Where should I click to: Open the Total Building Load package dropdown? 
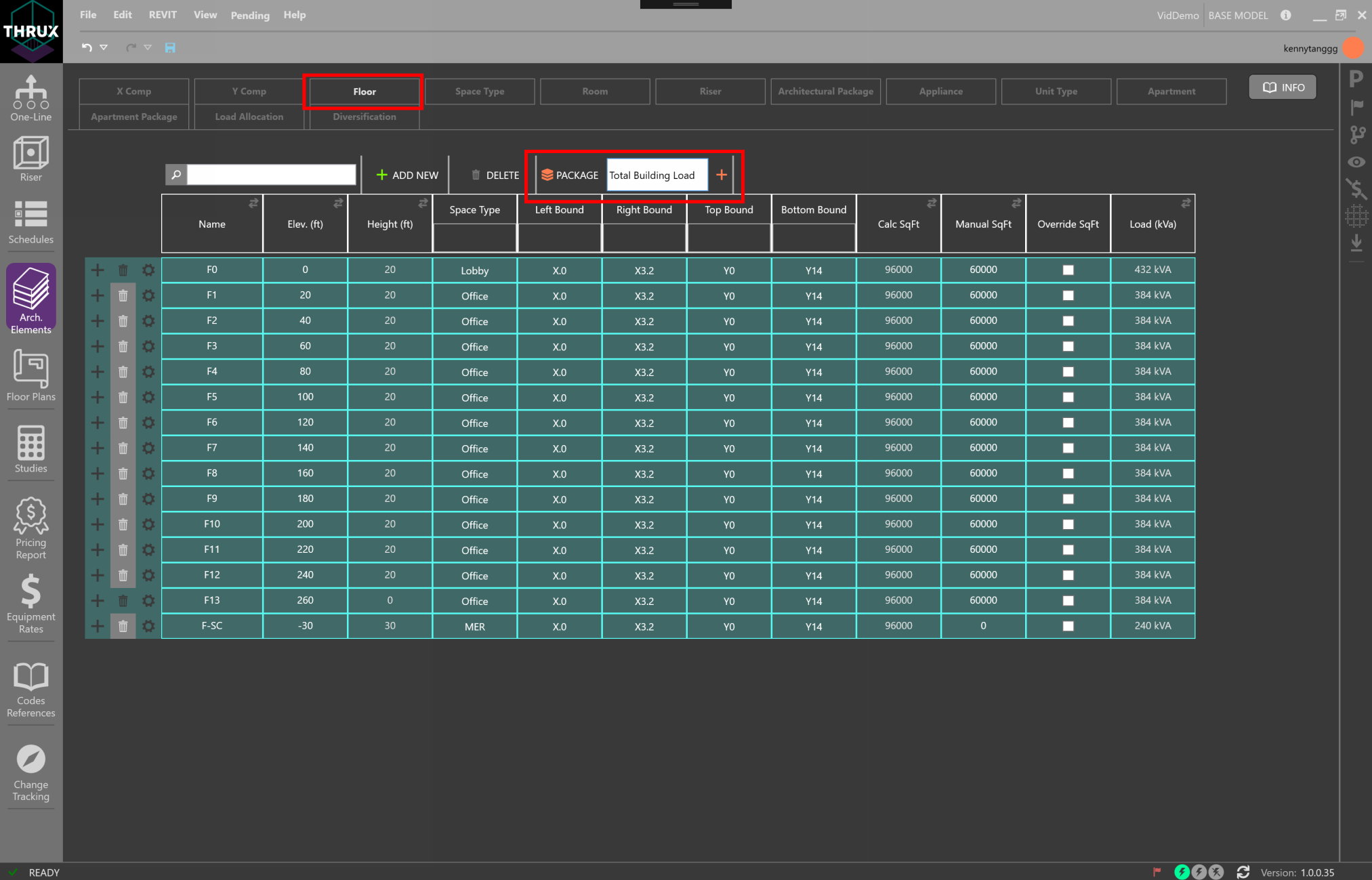(656, 175)
